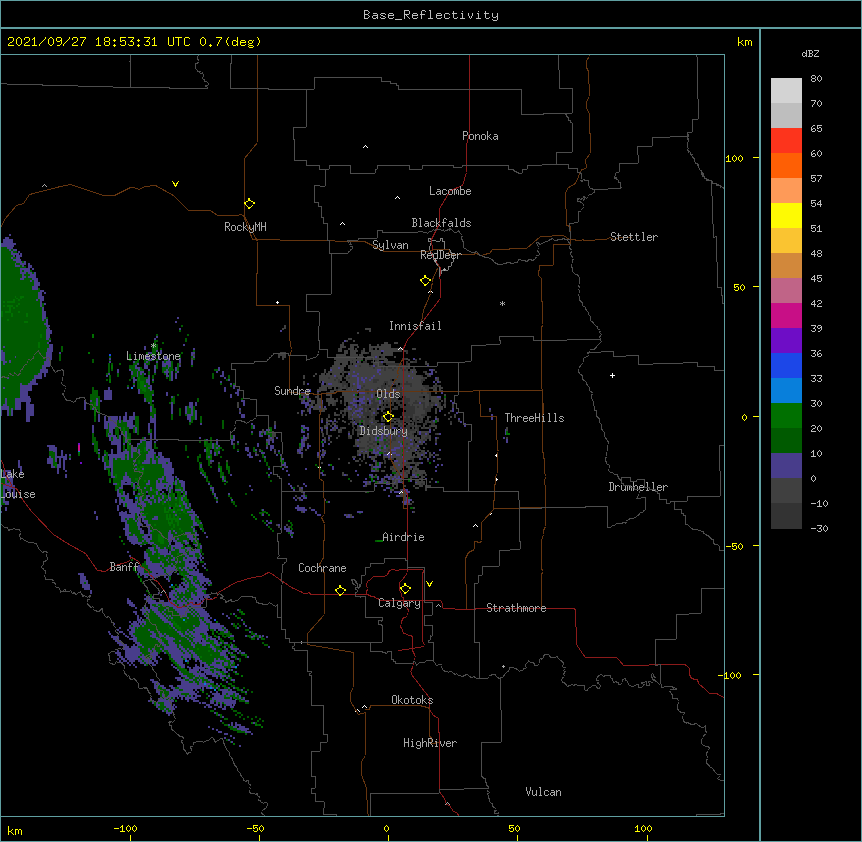The height and width of the screenshot is (842, 862).
Task: Click the yellow diamond marker near RockyMH
Action: pyautogui.click(x=249, y=204)
